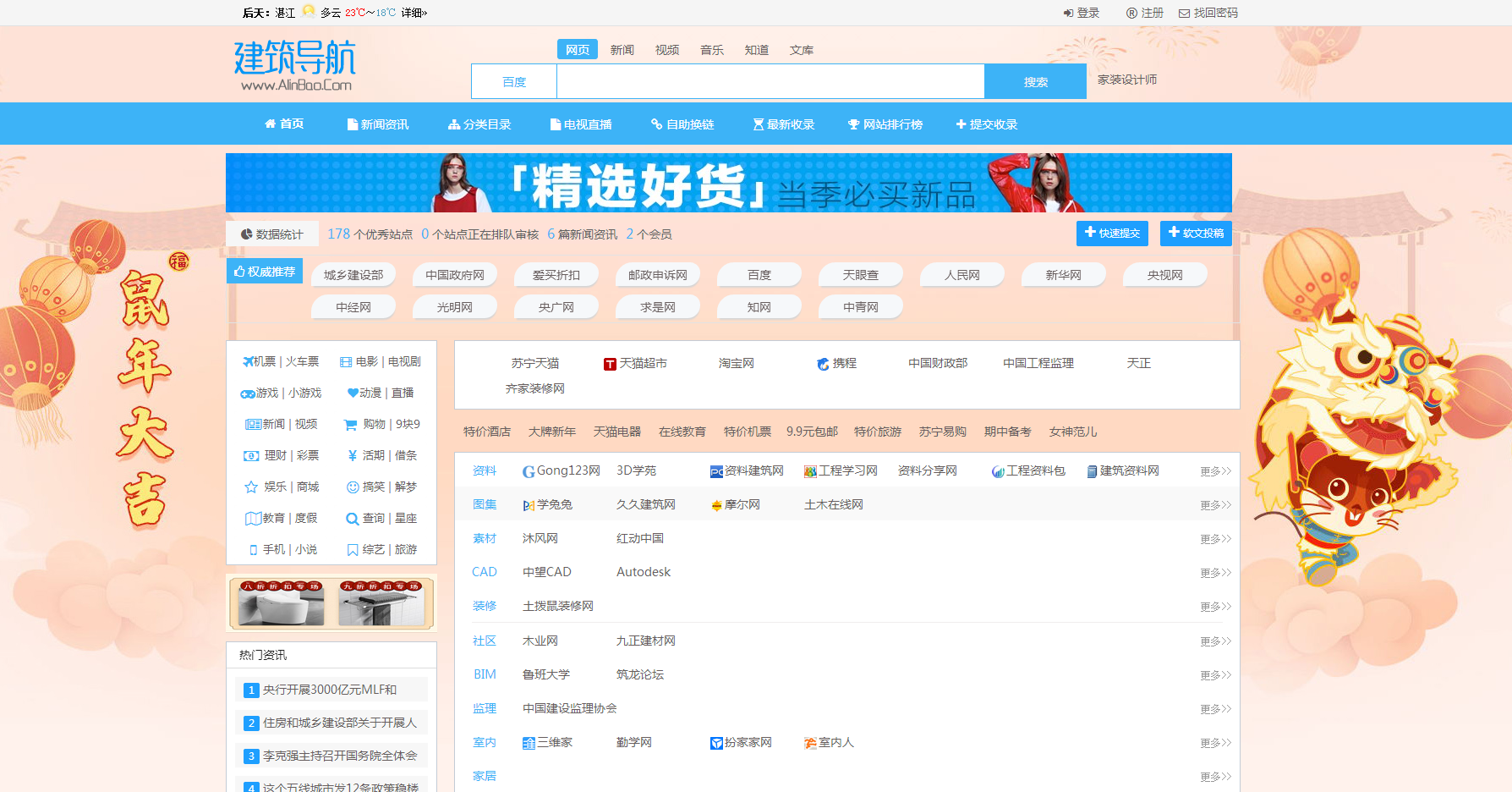This screenshot has width=1512, height=792.
Task: Switch to the 知道 search tab
Action: 757,50
